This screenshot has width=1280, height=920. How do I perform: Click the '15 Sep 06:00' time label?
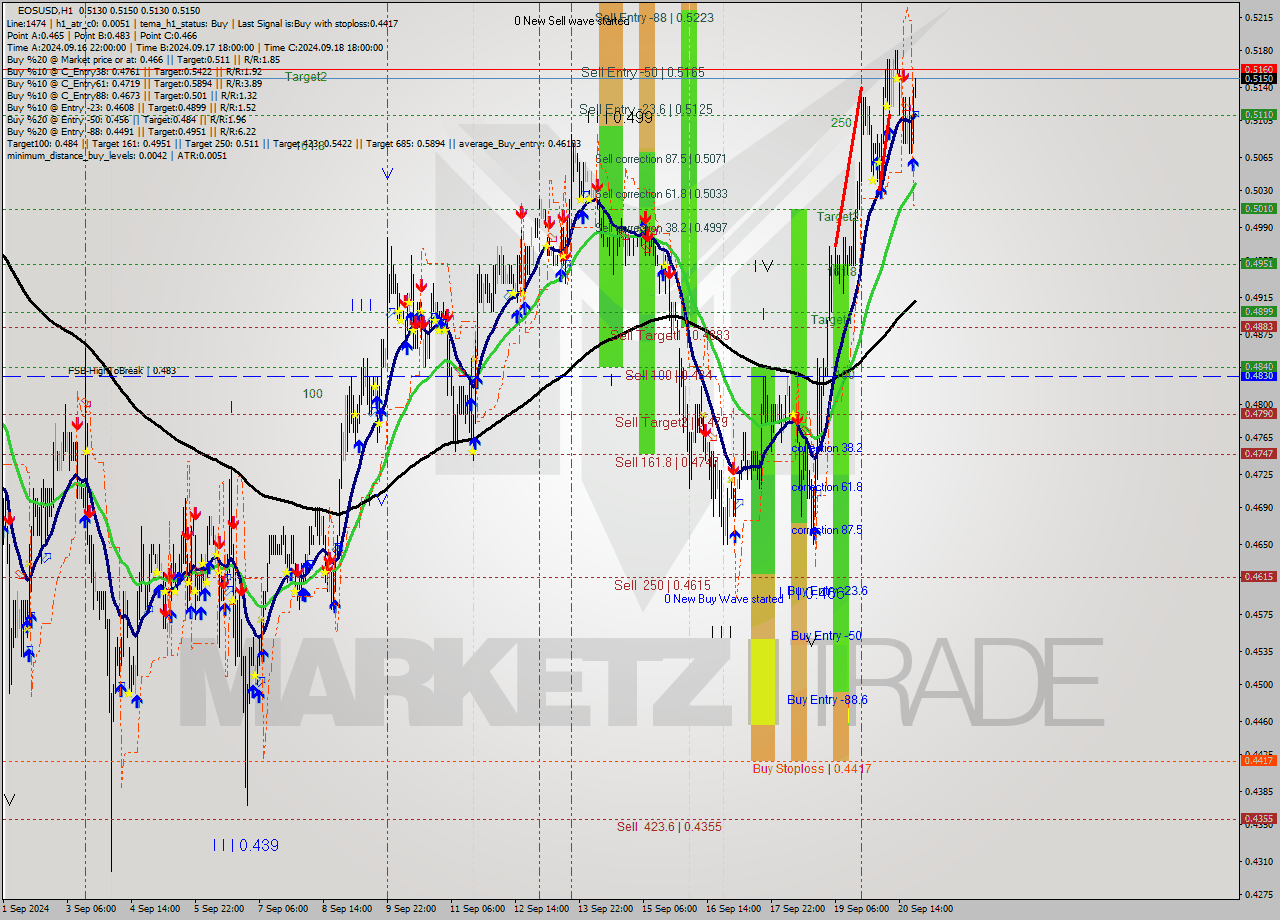tap(670, 909)
